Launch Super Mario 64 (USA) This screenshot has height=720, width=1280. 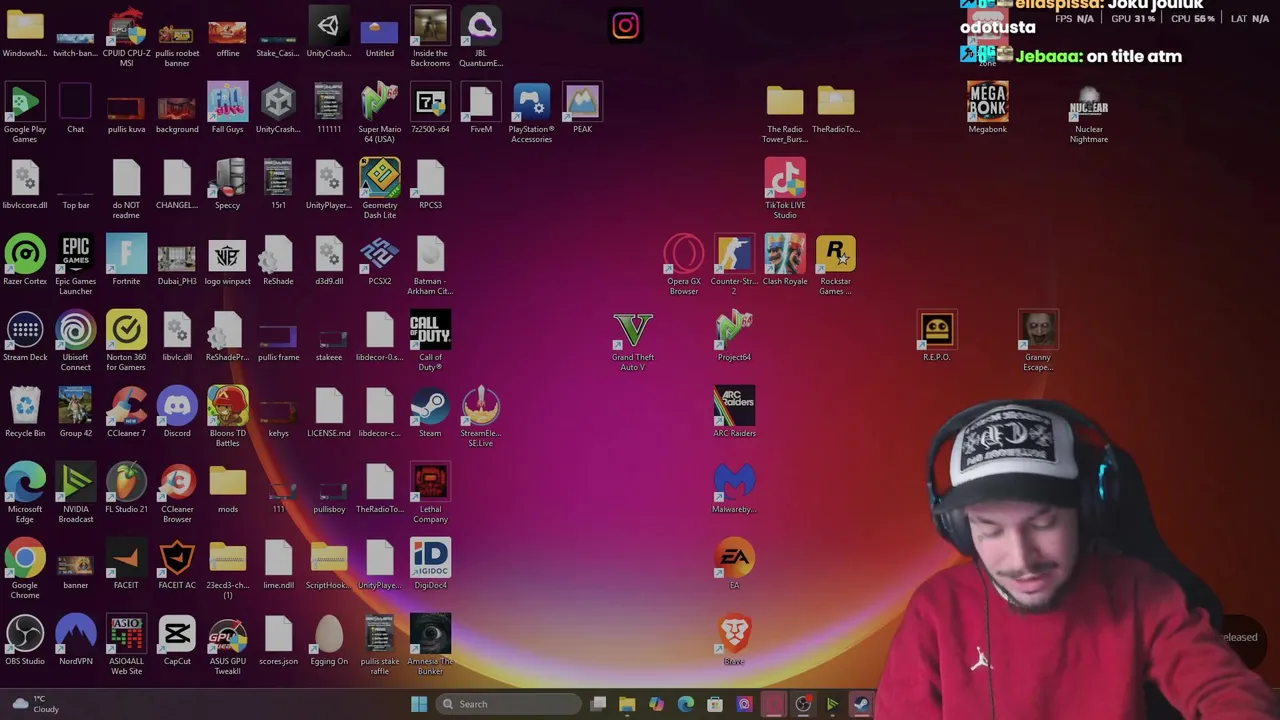click(x=379, y=113)
